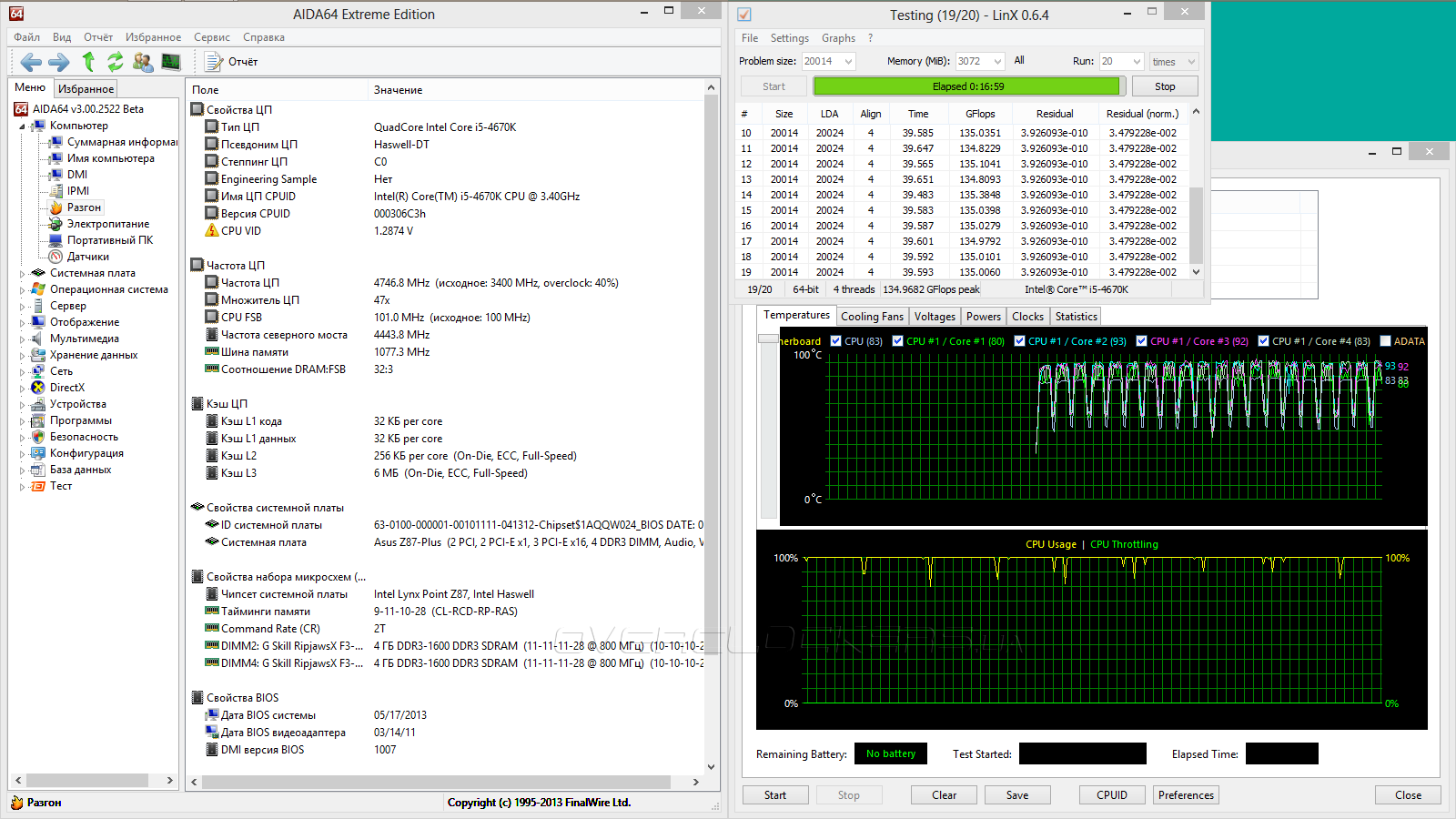Uncheck the CPU (83) temperature checkbox
1456x819 pixels.
pos(836,341)
